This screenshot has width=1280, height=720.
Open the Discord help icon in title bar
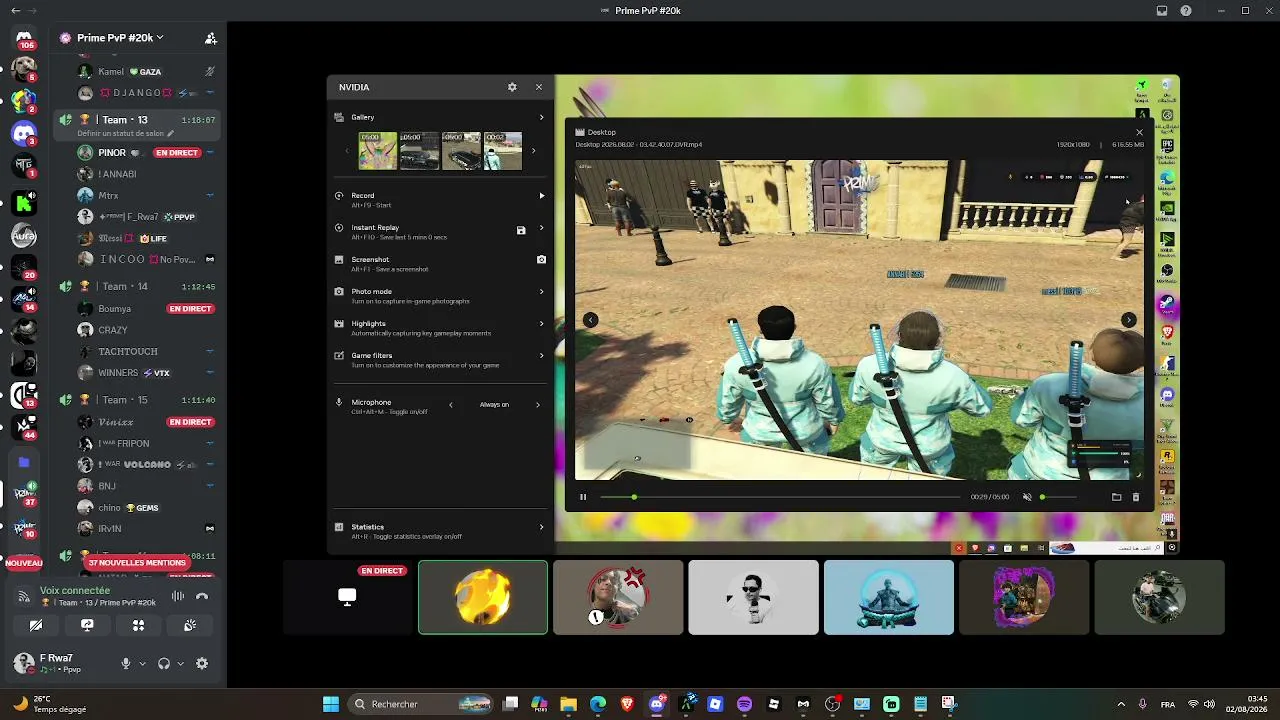[x=1186, y=11]
